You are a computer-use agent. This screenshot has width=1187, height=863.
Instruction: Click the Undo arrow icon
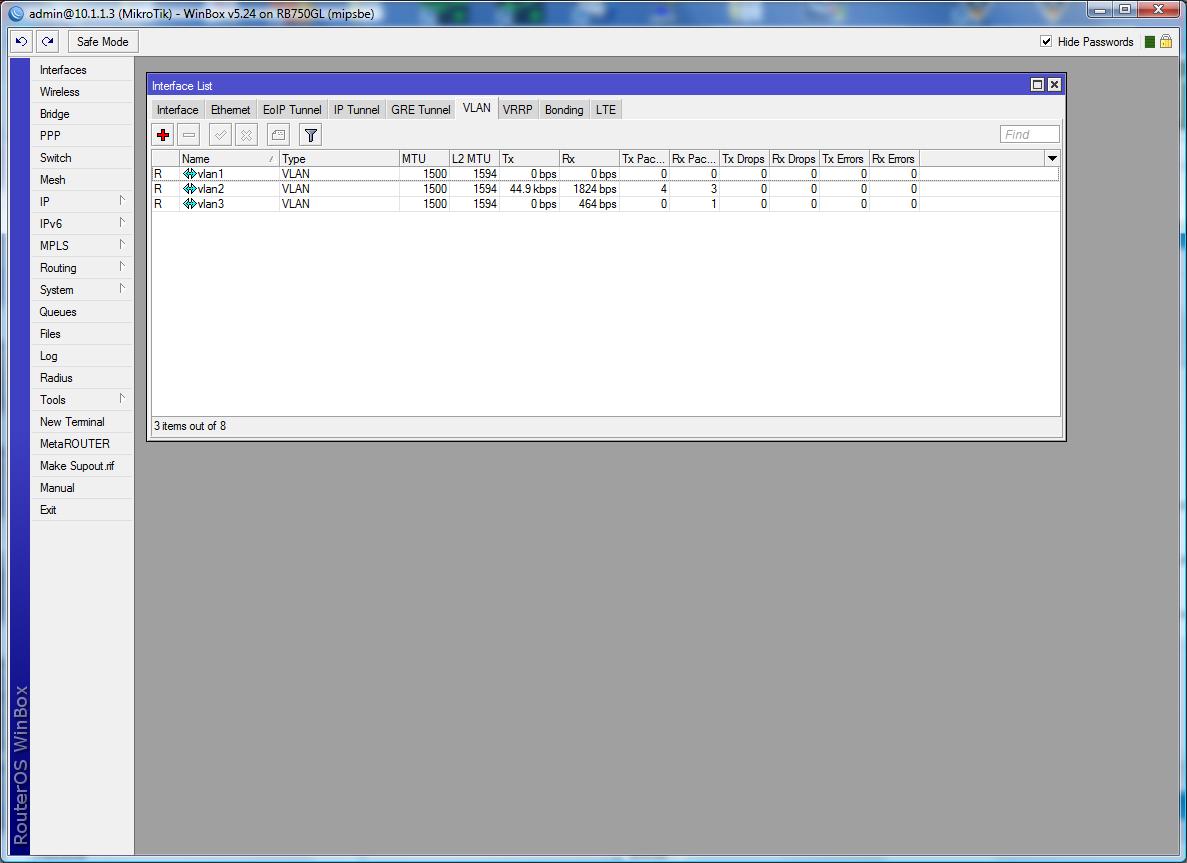pos(20,41)
